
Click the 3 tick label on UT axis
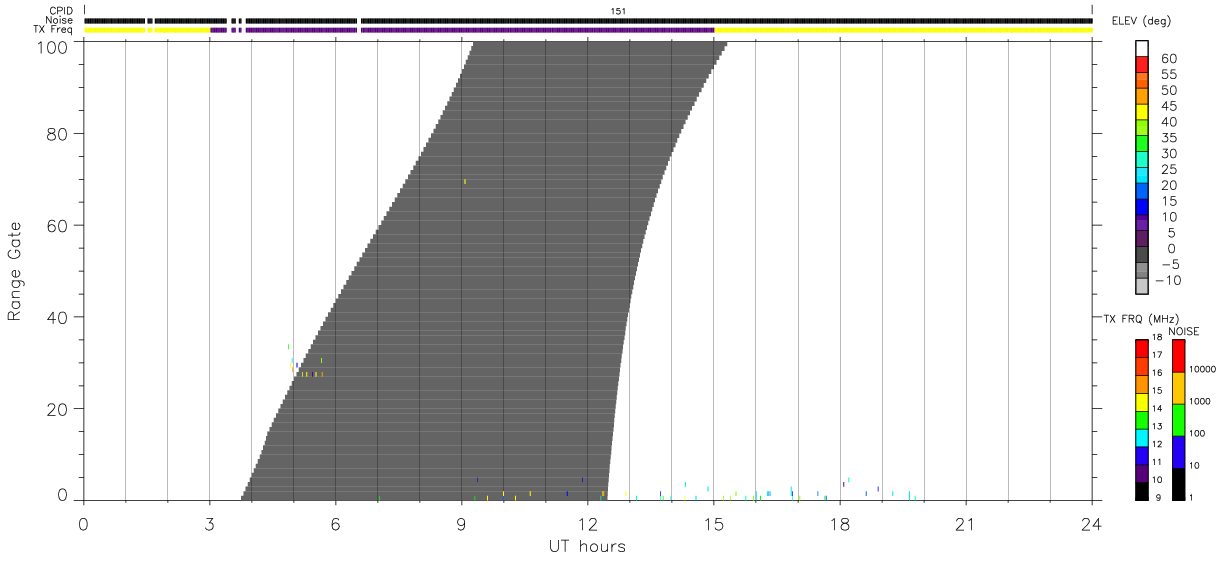[209, 523]
